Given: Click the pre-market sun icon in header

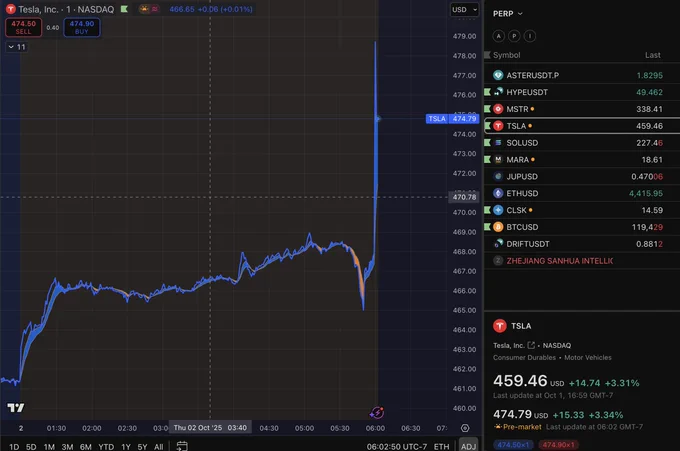Looking at the screenshot, I should (x=144, y=9).
